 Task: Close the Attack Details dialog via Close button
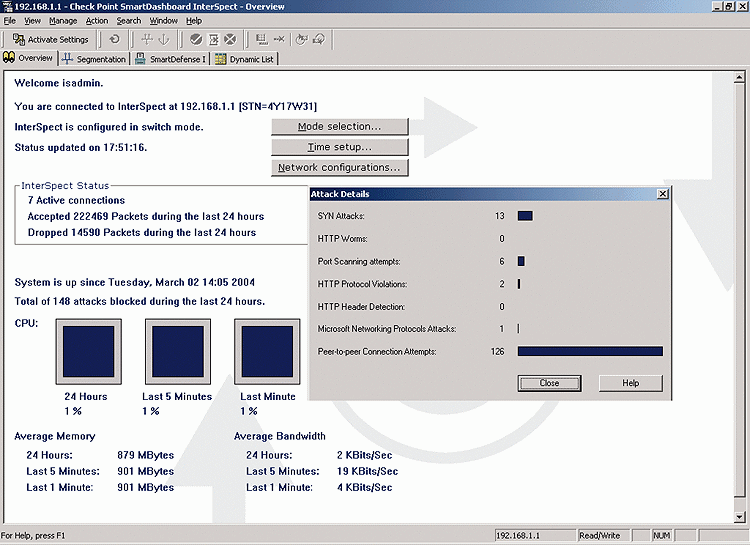click(549, 383)
